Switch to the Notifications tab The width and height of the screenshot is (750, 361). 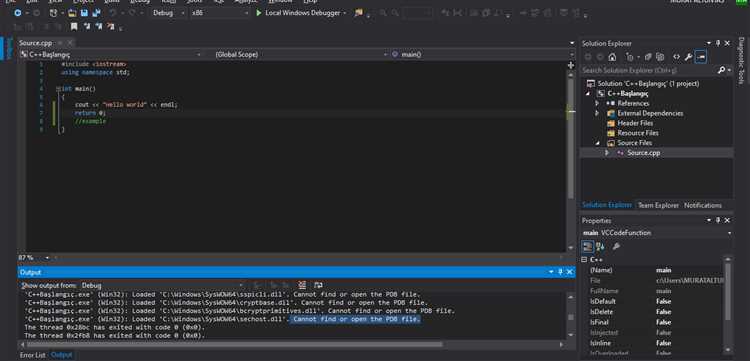(703, 205)
